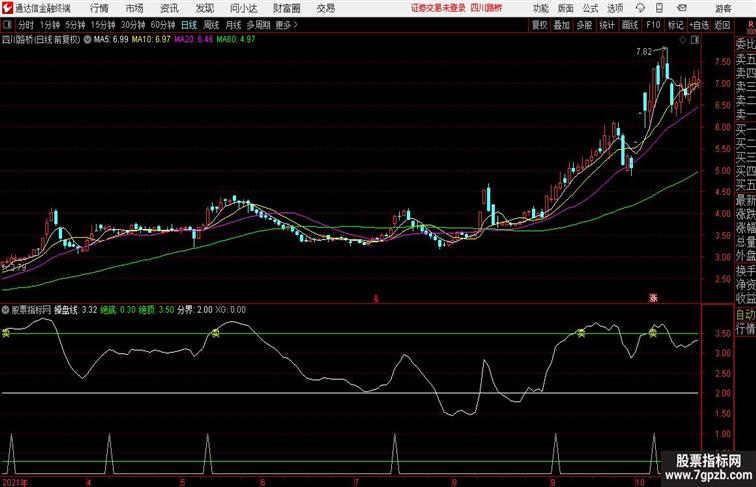Open the 问小达 menu
The image size is (756, 487).
pyautogui.click(x=243, y=8)
